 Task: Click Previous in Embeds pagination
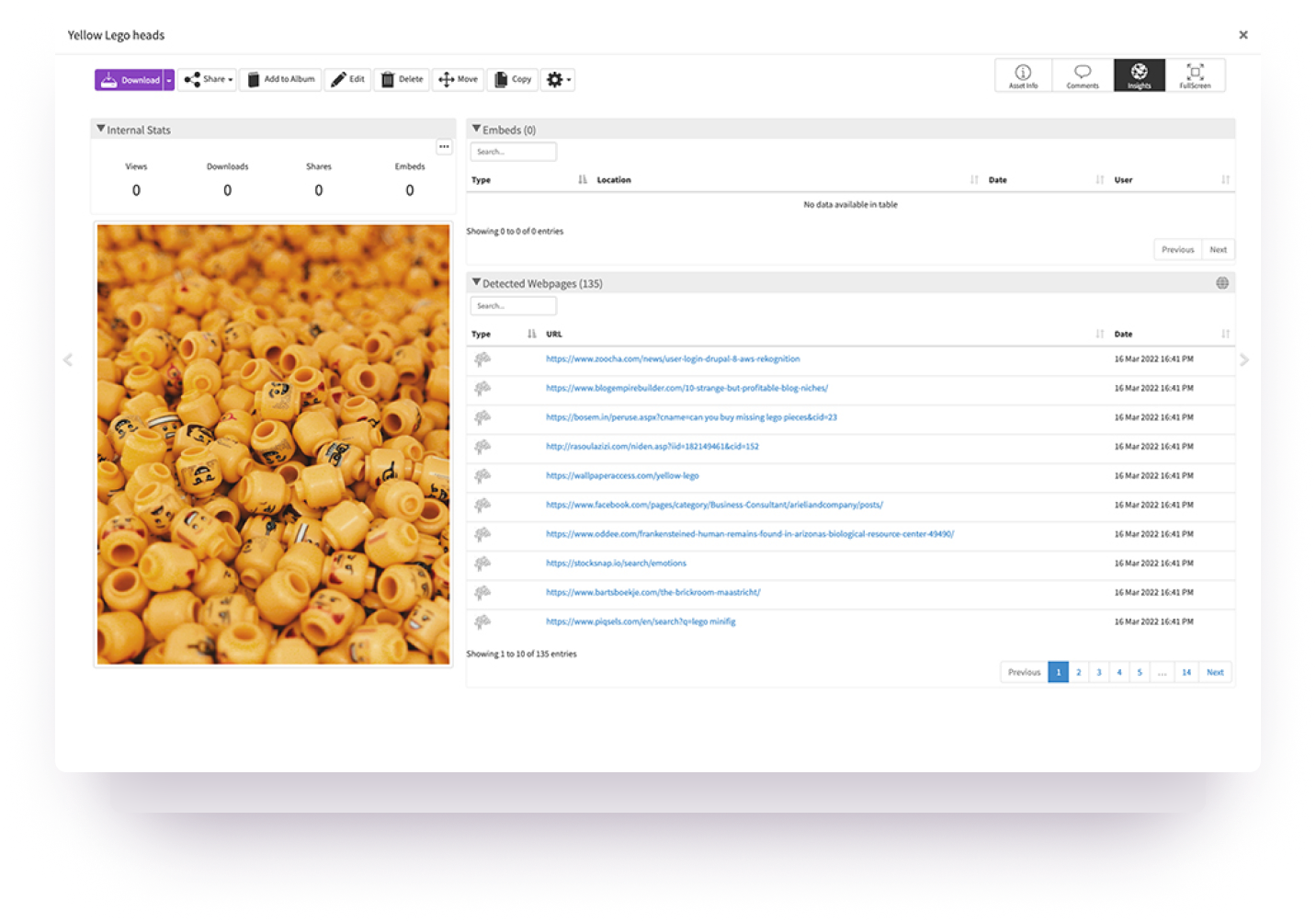tap(1177, 250)
